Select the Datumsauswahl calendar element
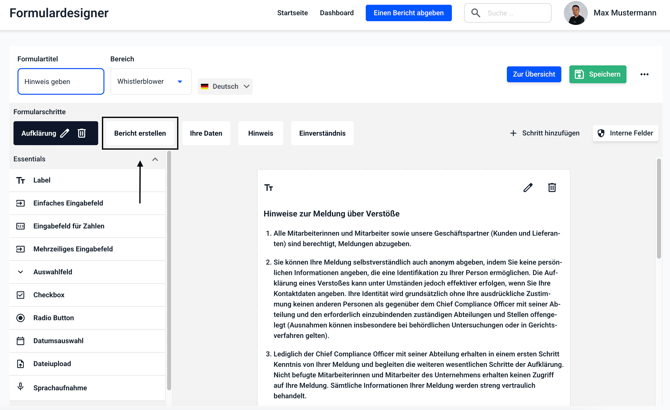Image resolution: width=670 pixels, height=410 pixels. point(58,341)
